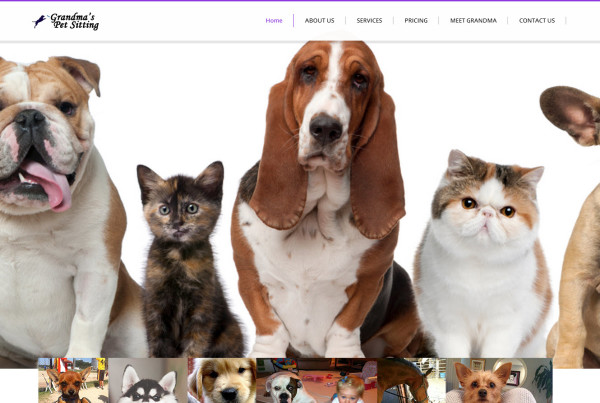Open the Contact Us page
Image resolution: width=600 pixels, height=403 pixels.
tap(536, 20)
